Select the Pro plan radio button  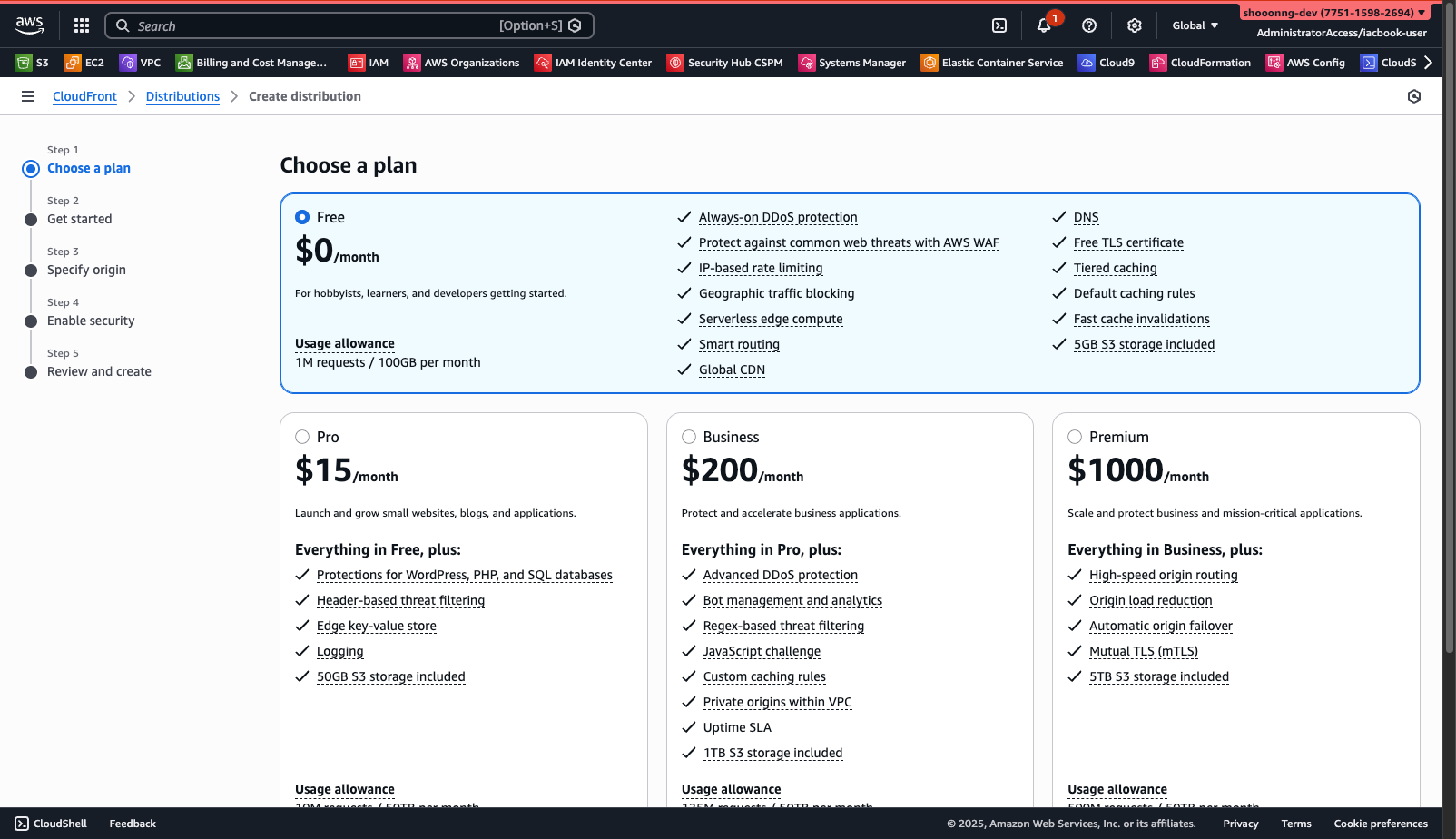(302, 437)
